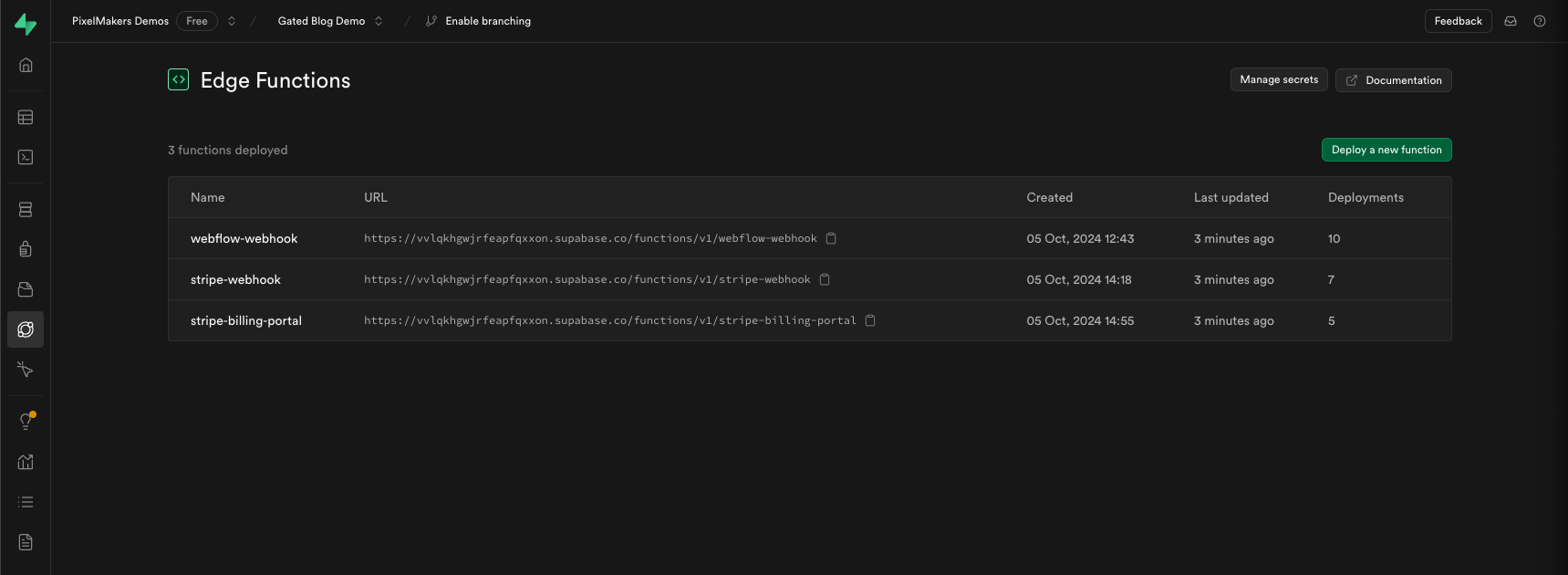1568x575 pixels.
Task: Open the Reports chart icon
Action: pos(26,462)
